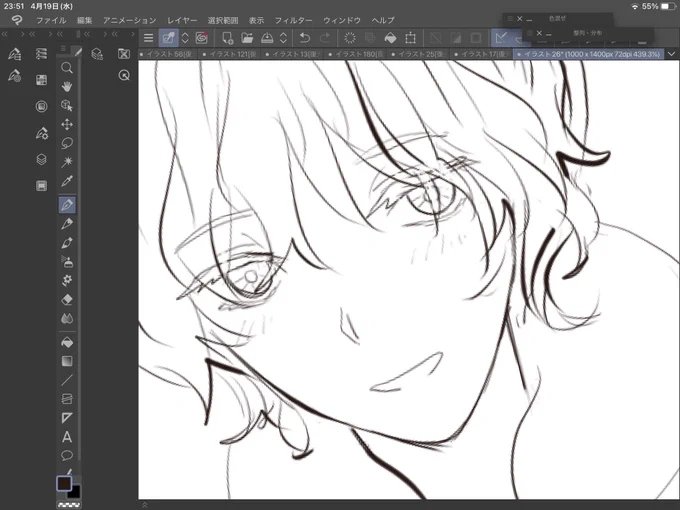Select the highlighted Pen tool
The image size is (680, 510).
tap(67, 205)
